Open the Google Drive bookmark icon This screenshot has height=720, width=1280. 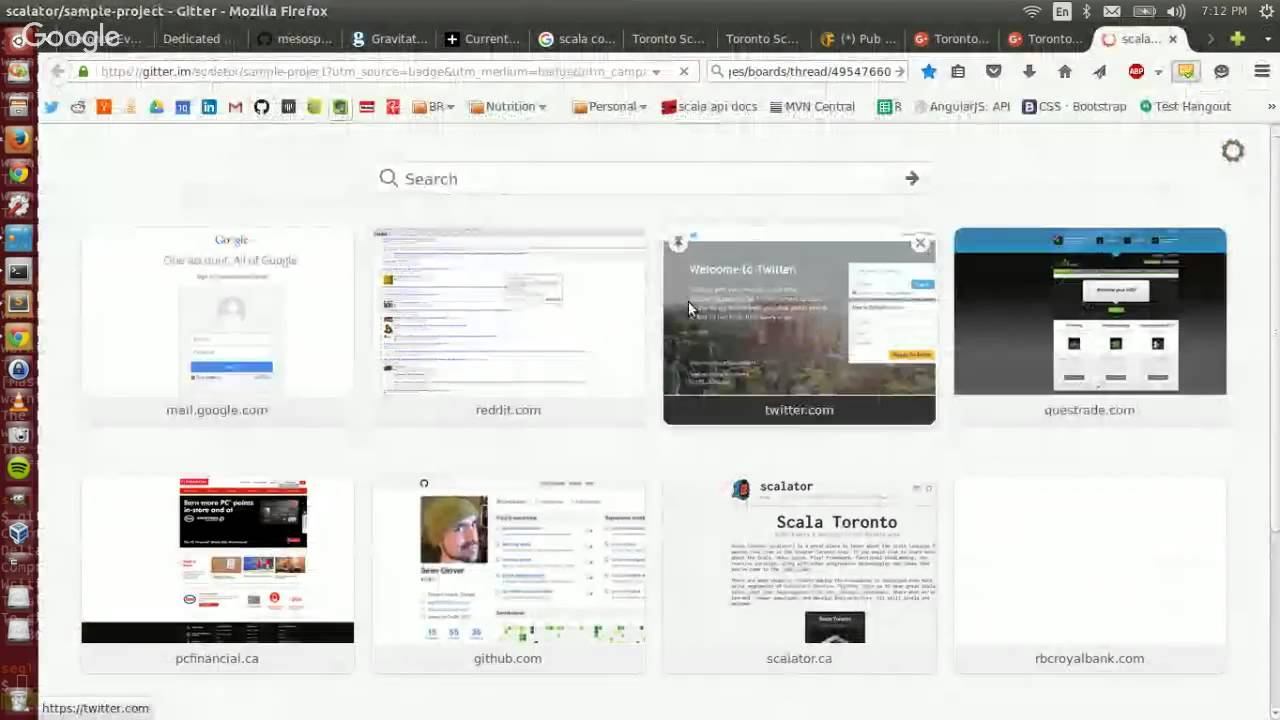tap(156, 106)
